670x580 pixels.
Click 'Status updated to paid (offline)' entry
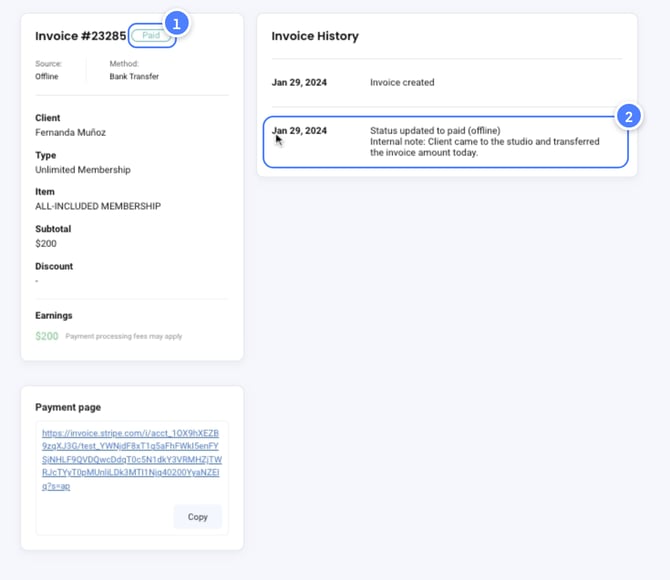435,130
